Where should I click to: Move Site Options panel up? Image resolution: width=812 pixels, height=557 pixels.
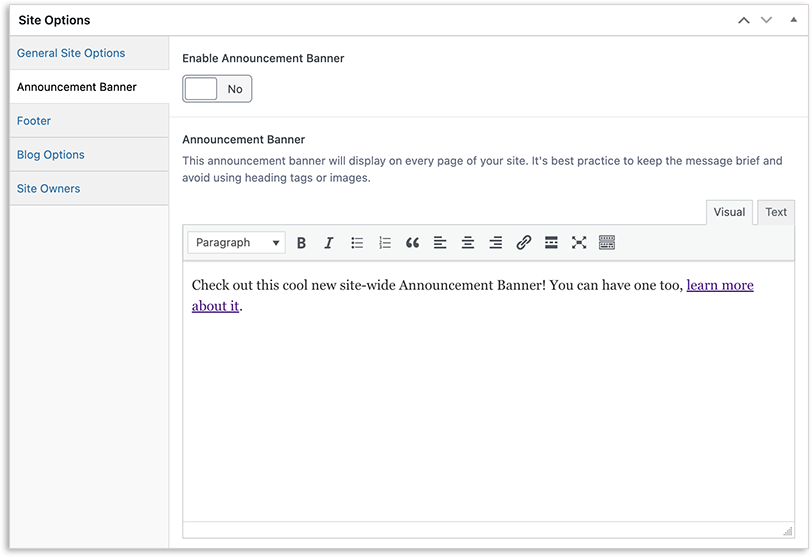point(744,20)
